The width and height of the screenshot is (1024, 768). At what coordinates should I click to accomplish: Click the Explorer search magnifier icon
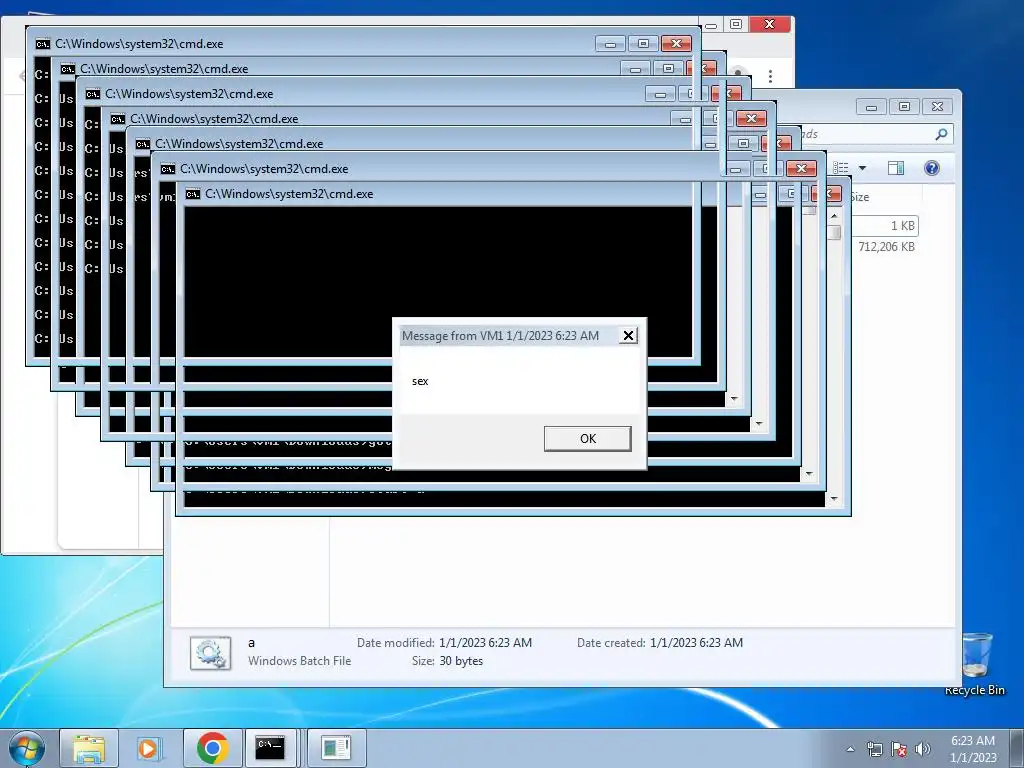coord(941,134)
